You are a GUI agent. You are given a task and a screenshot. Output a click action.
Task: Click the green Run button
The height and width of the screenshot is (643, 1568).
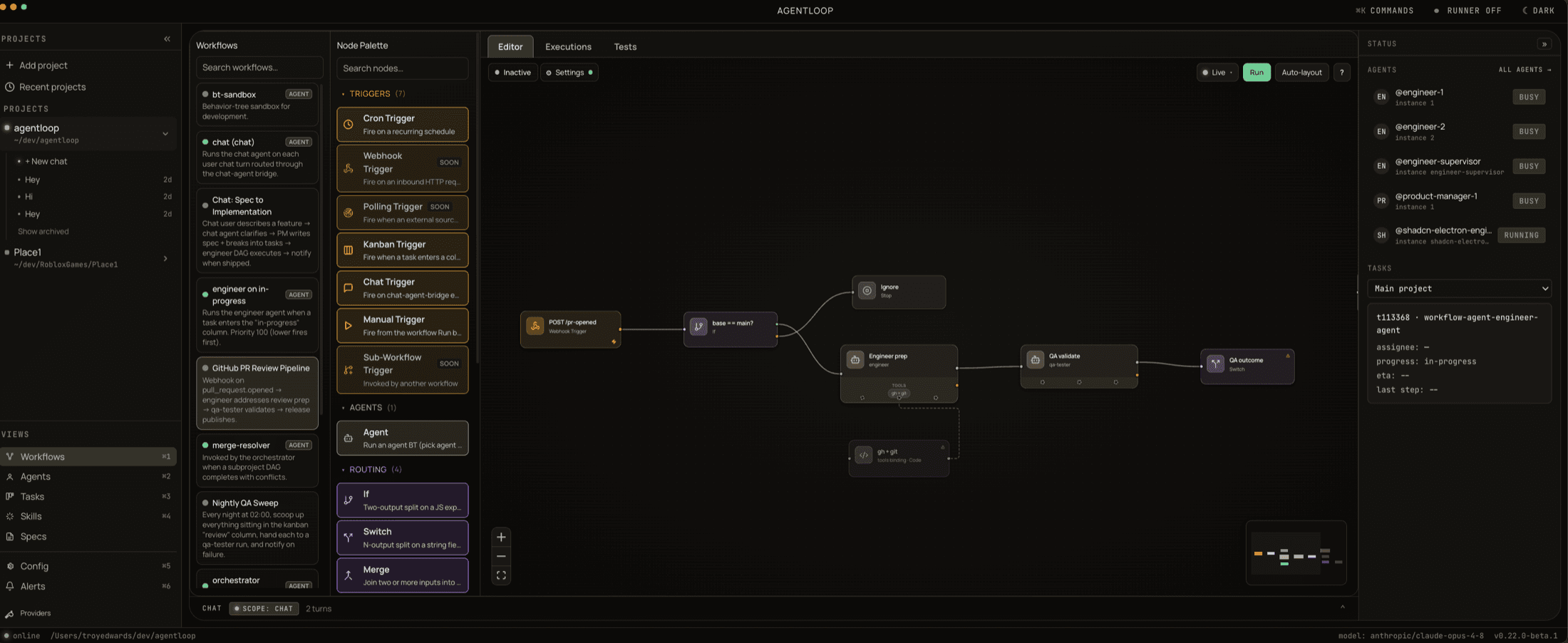1257,73
